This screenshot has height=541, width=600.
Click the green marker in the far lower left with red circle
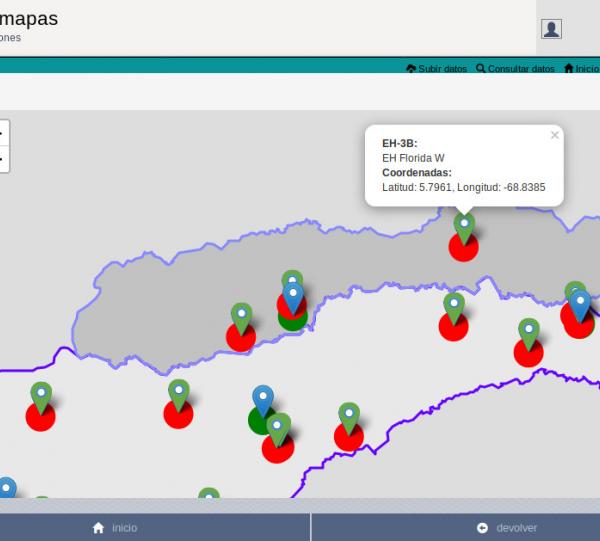(x=41, y=398)
